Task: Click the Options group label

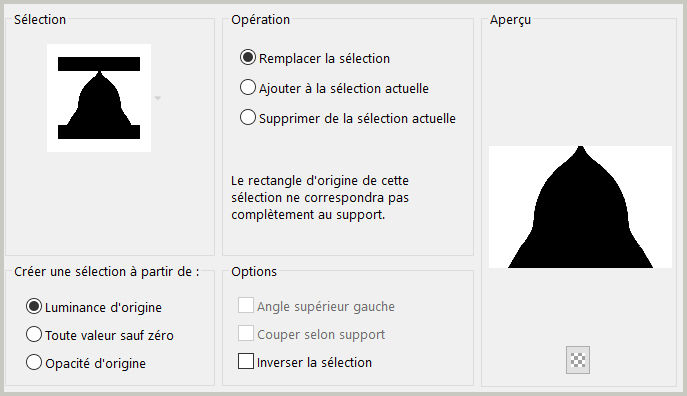Action: (x=254, y=272)
